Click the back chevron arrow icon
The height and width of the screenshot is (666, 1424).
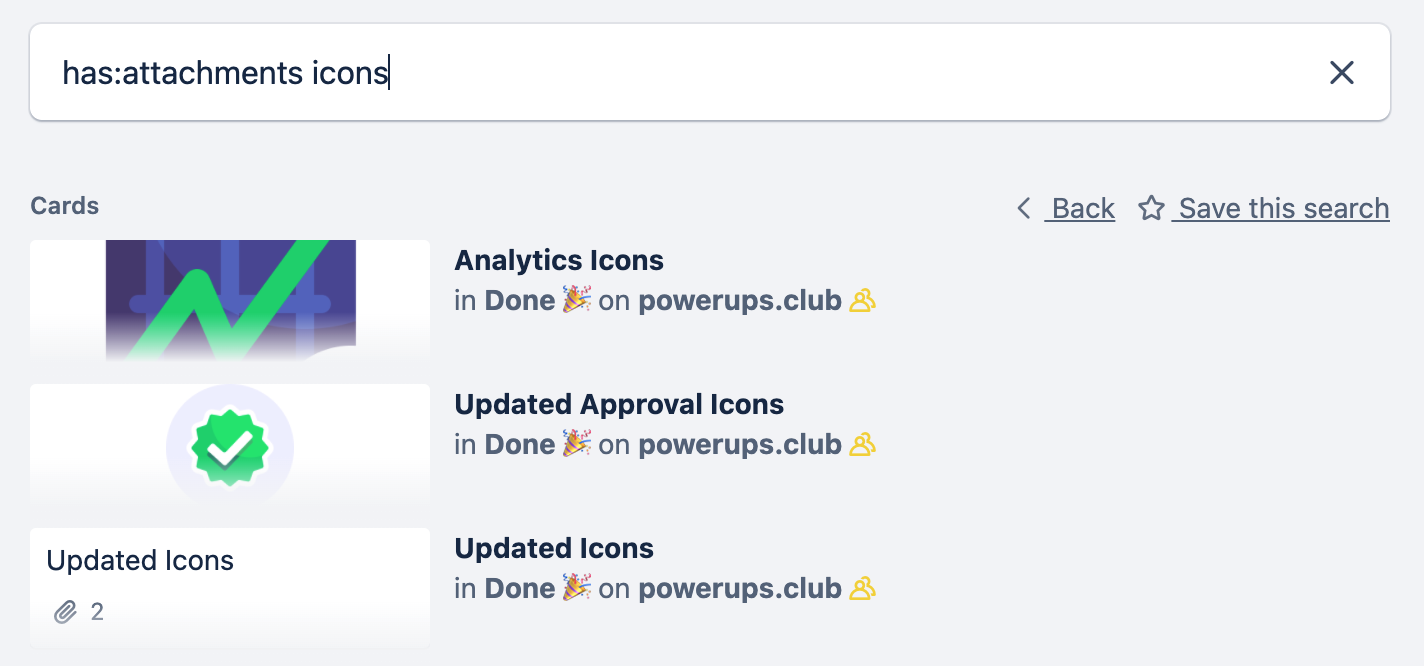point(1023,208)
